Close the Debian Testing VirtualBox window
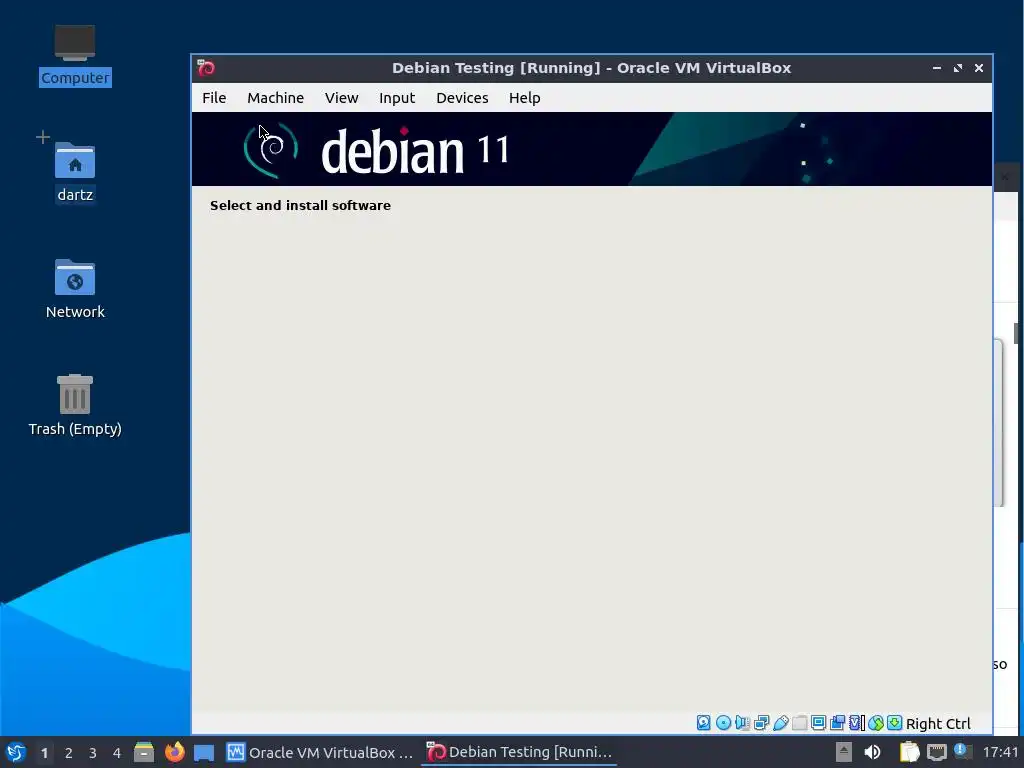Image resolution: width=1024 pixels, height=768 pixels. (x=978, y=68)
